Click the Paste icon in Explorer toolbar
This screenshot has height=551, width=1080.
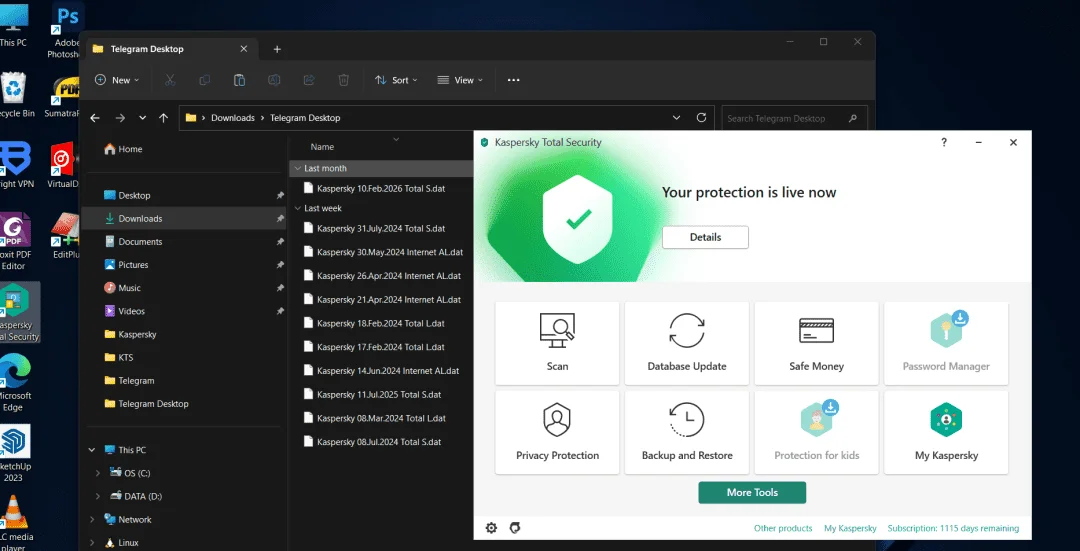tap(239, 80)
